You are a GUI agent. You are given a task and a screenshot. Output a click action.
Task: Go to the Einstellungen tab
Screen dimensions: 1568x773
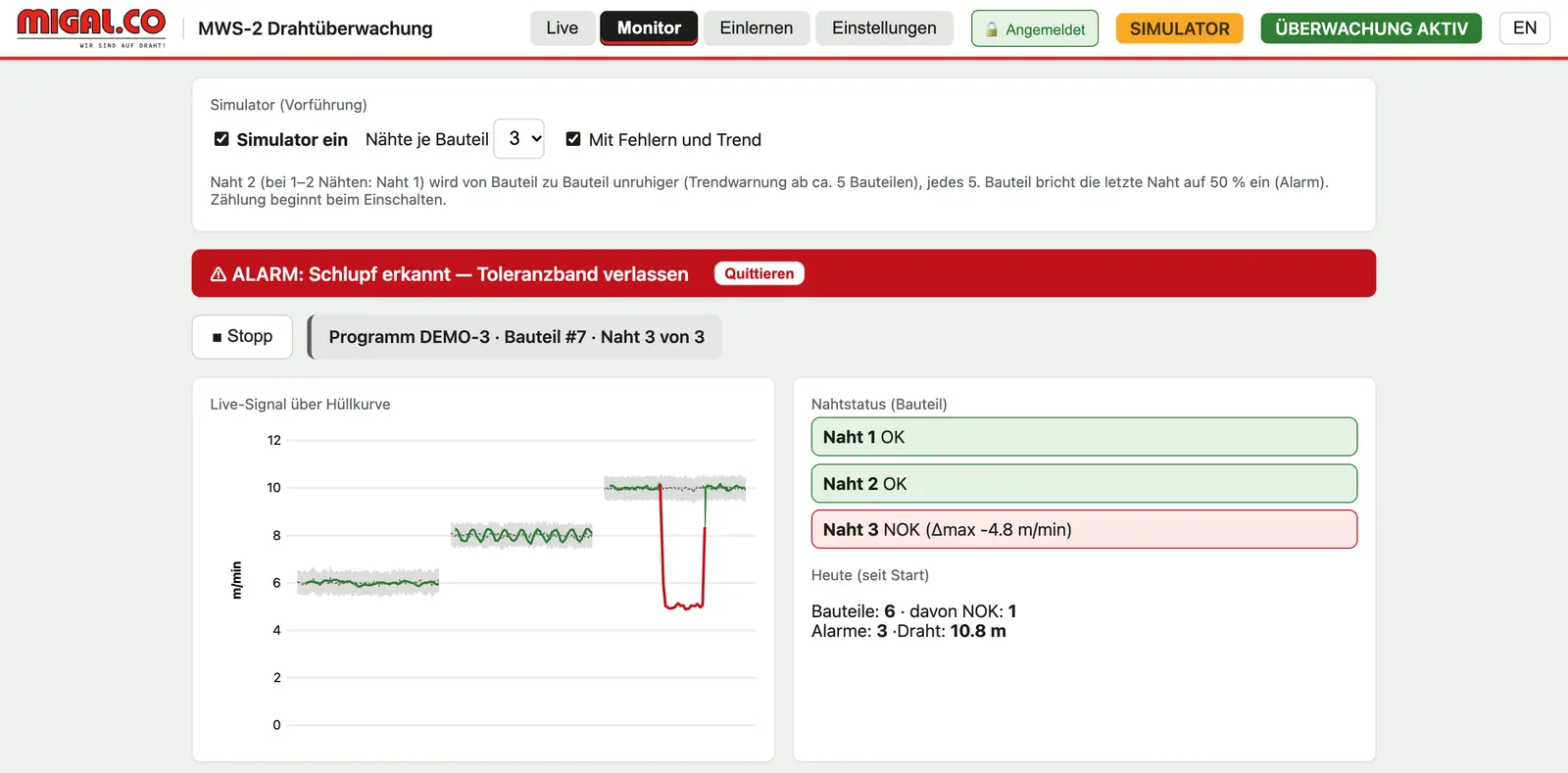pyautogui.click(x=884, y=28)
